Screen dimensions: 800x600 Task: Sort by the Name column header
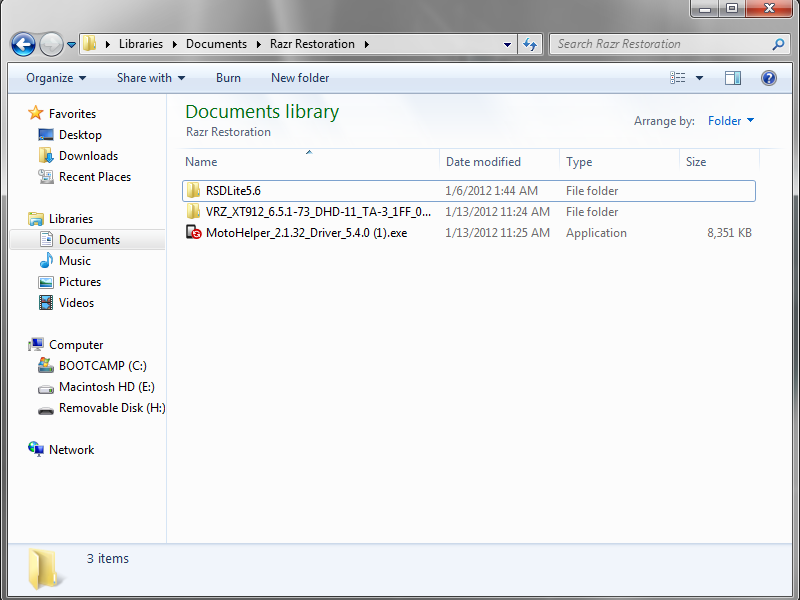(x=310, y=162)
